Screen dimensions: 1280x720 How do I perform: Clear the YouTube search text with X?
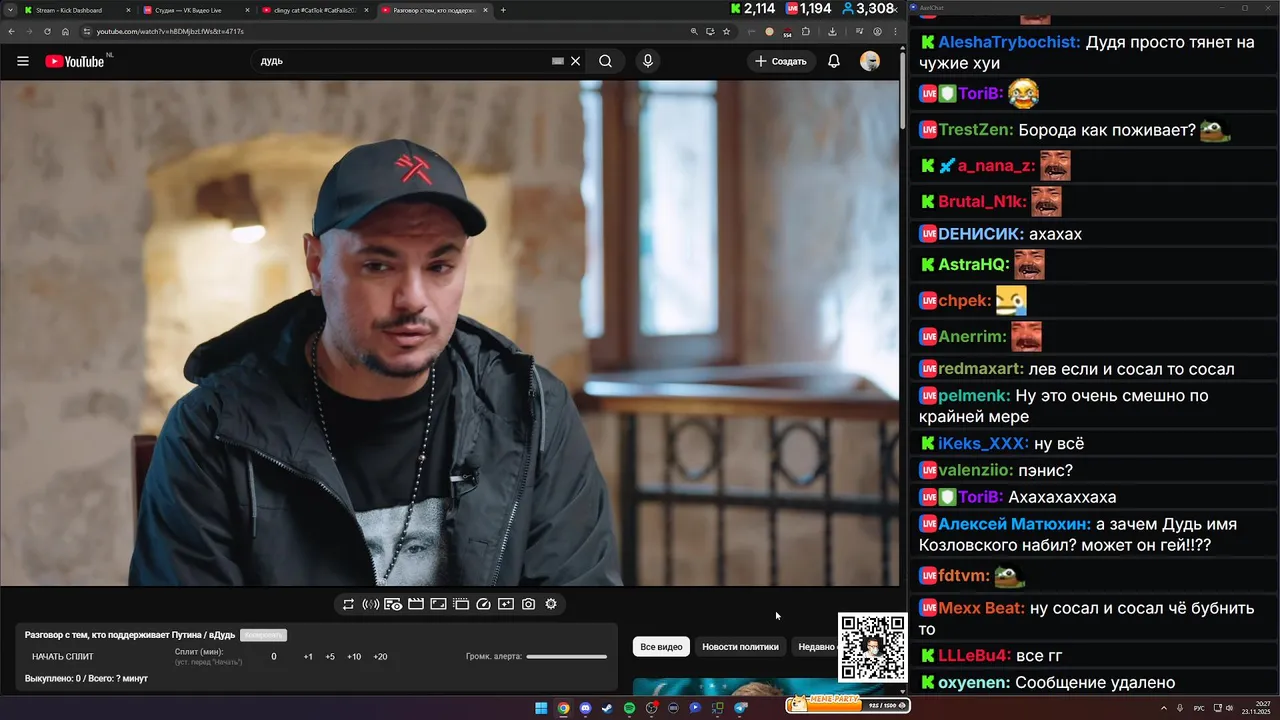(575, 61)
